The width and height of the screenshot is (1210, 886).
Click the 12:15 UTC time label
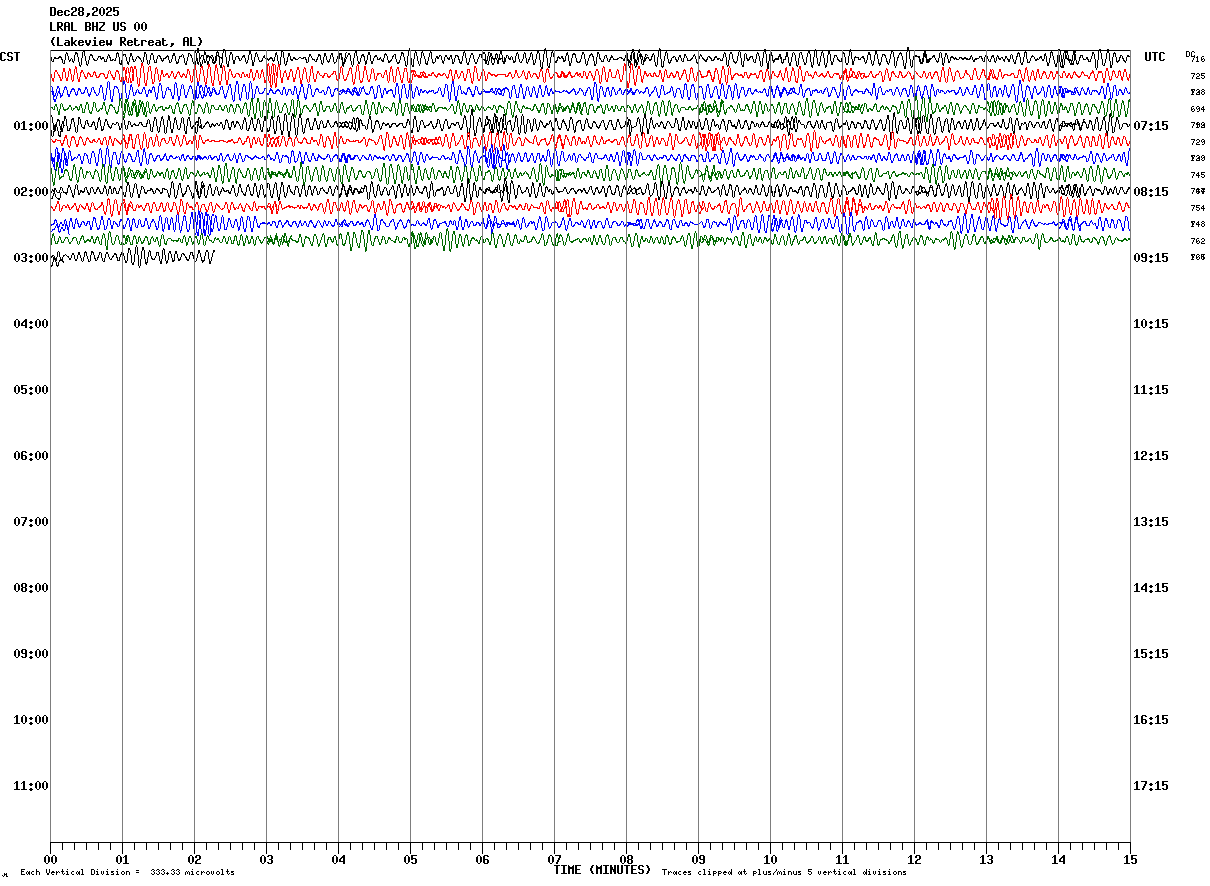[1151, 456]
